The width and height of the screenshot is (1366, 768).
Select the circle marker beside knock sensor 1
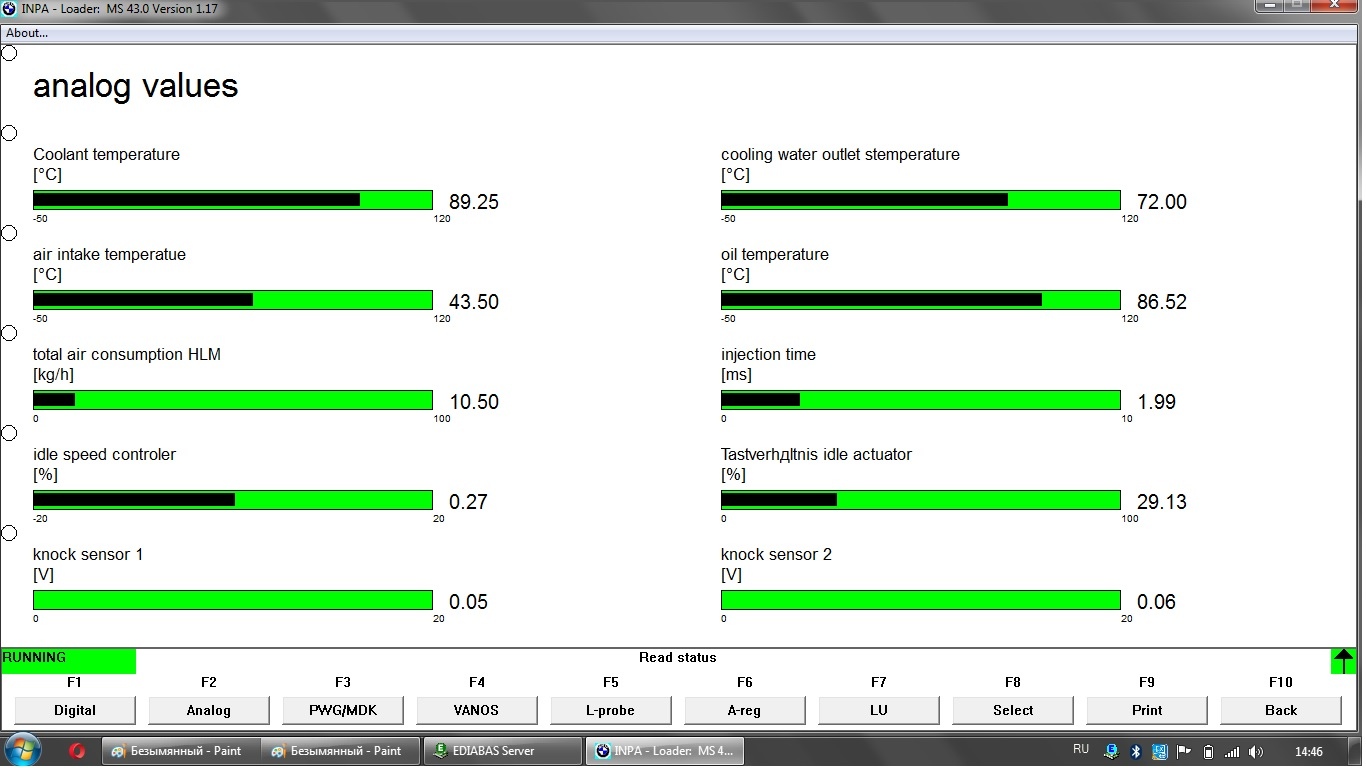click(x=9, y=533)
